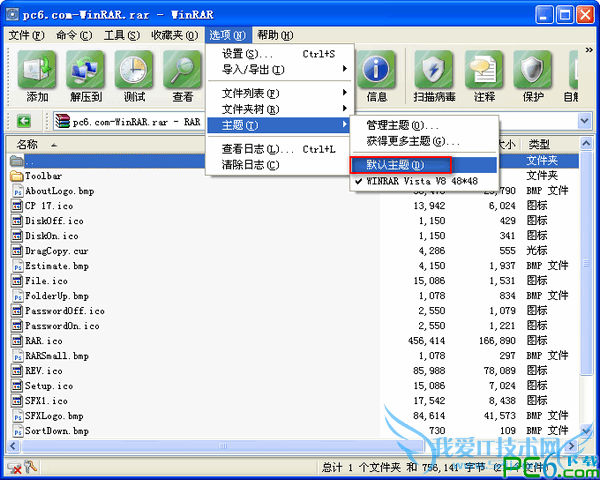
Task: Select the Estimate.bmp file name
Action: click(x=57, y=266)
